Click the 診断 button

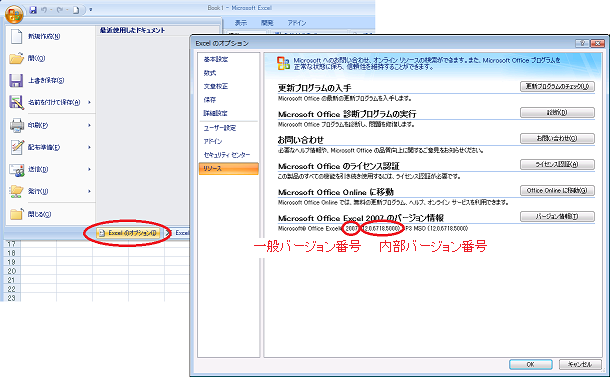(557, 113)
